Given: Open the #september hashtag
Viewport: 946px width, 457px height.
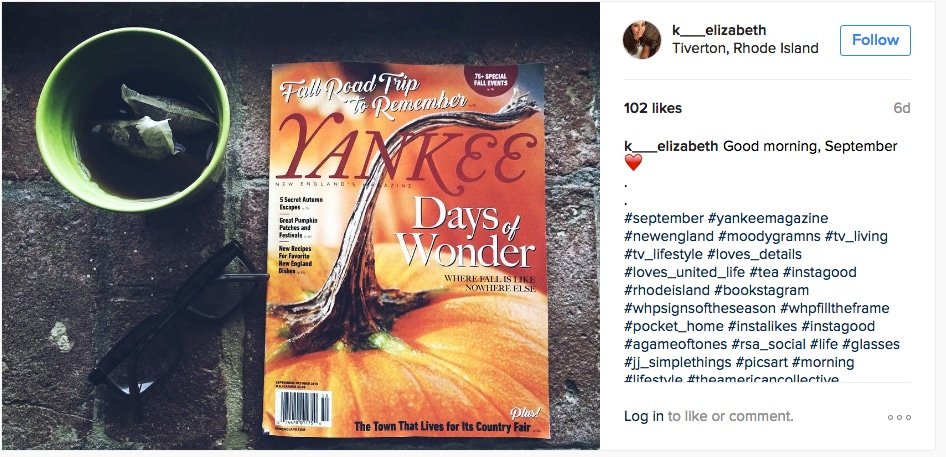Looking at the screenshot, I should pyautogui.click(x=664, y=218).
